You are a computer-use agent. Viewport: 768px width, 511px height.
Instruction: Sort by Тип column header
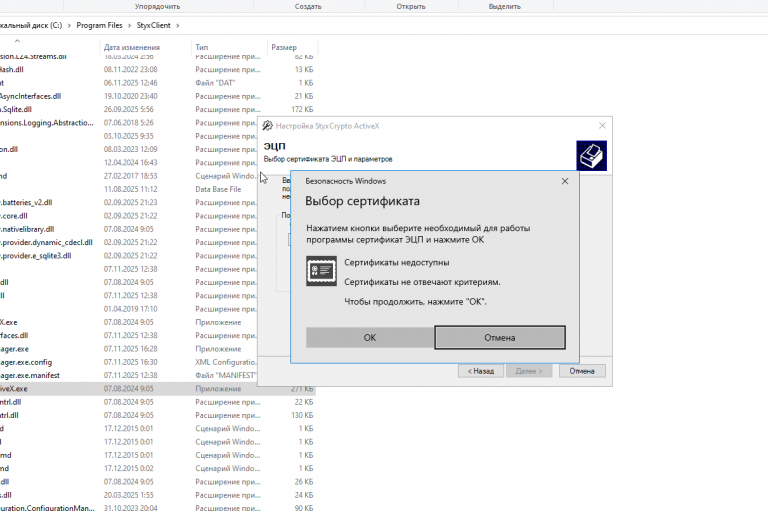pos(201,48)
